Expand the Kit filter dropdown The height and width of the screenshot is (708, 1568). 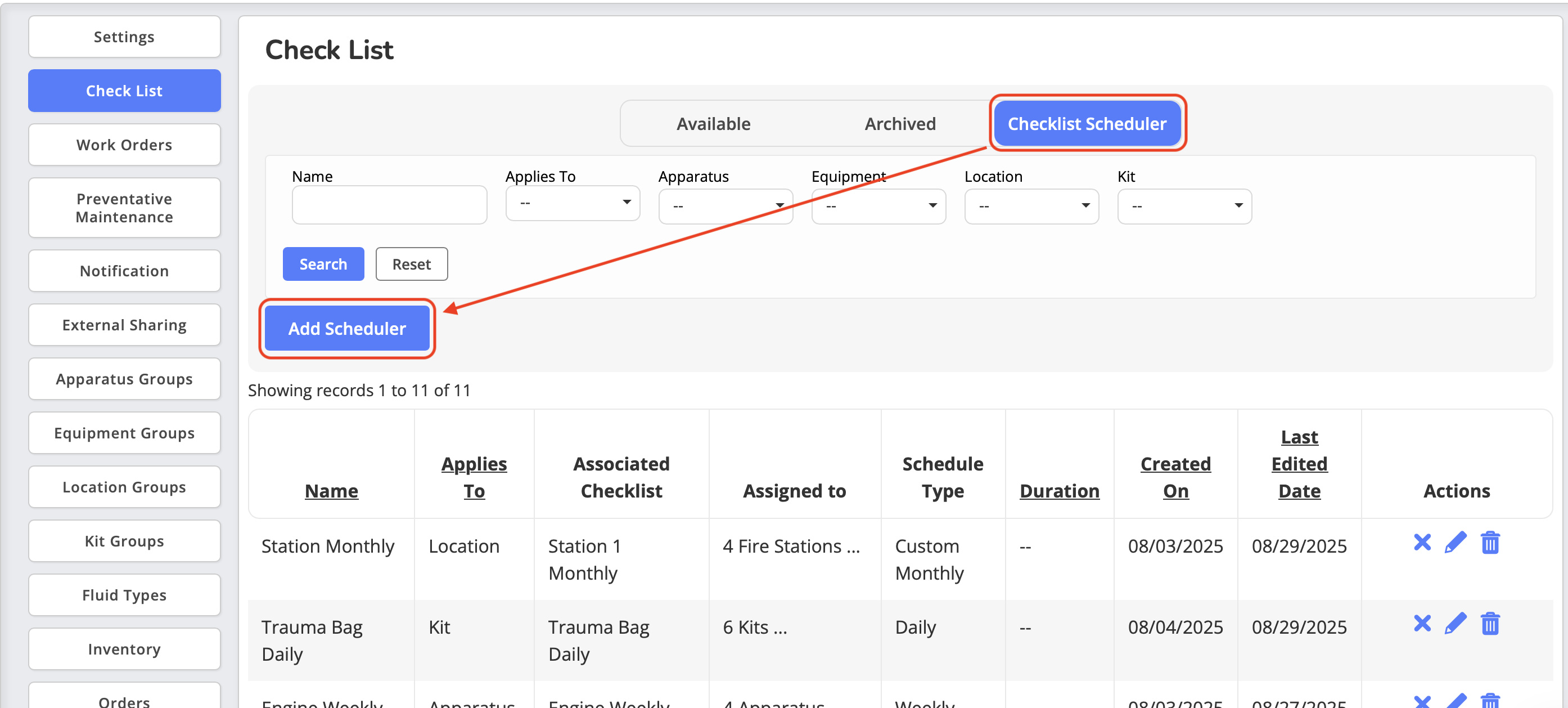pos(1184,206)
